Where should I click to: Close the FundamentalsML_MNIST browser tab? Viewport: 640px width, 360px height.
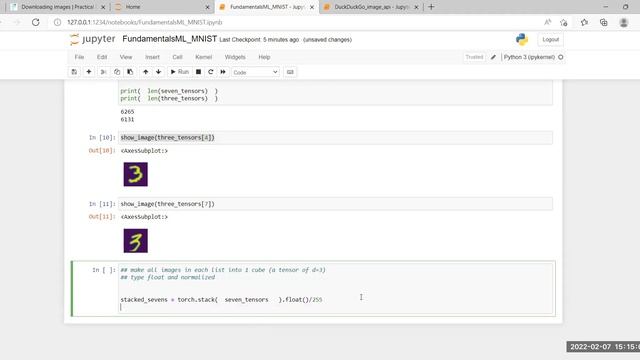point(312,7)
